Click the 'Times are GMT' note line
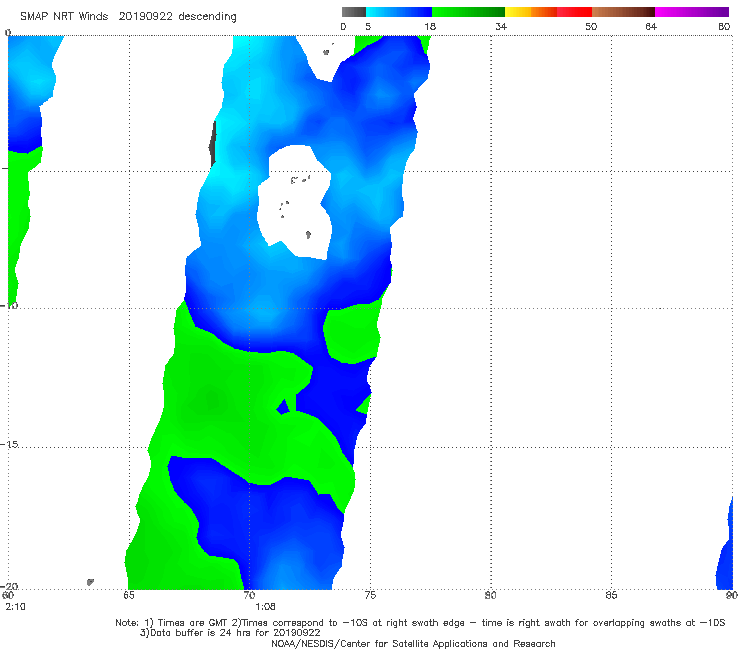This screenshot has width=740, height=650. tap(420, 623)
